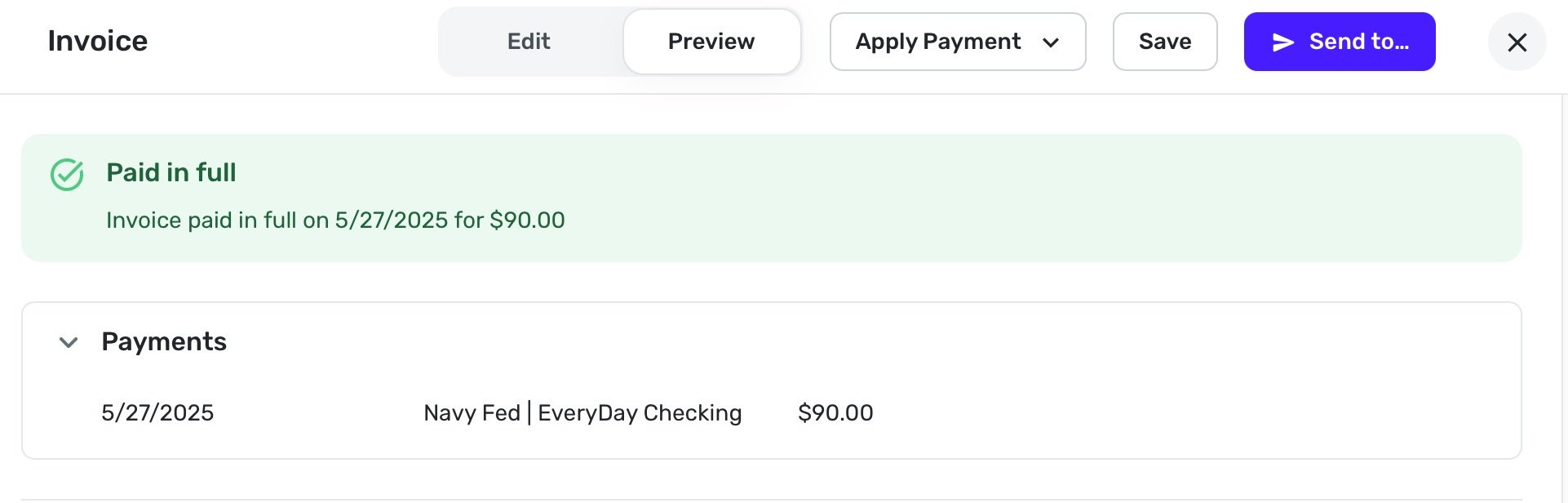Image resolution: width=1568 pixels, height=503 pixels.
Task: Click the Apply Payment label text
Action: pos(938,42)
